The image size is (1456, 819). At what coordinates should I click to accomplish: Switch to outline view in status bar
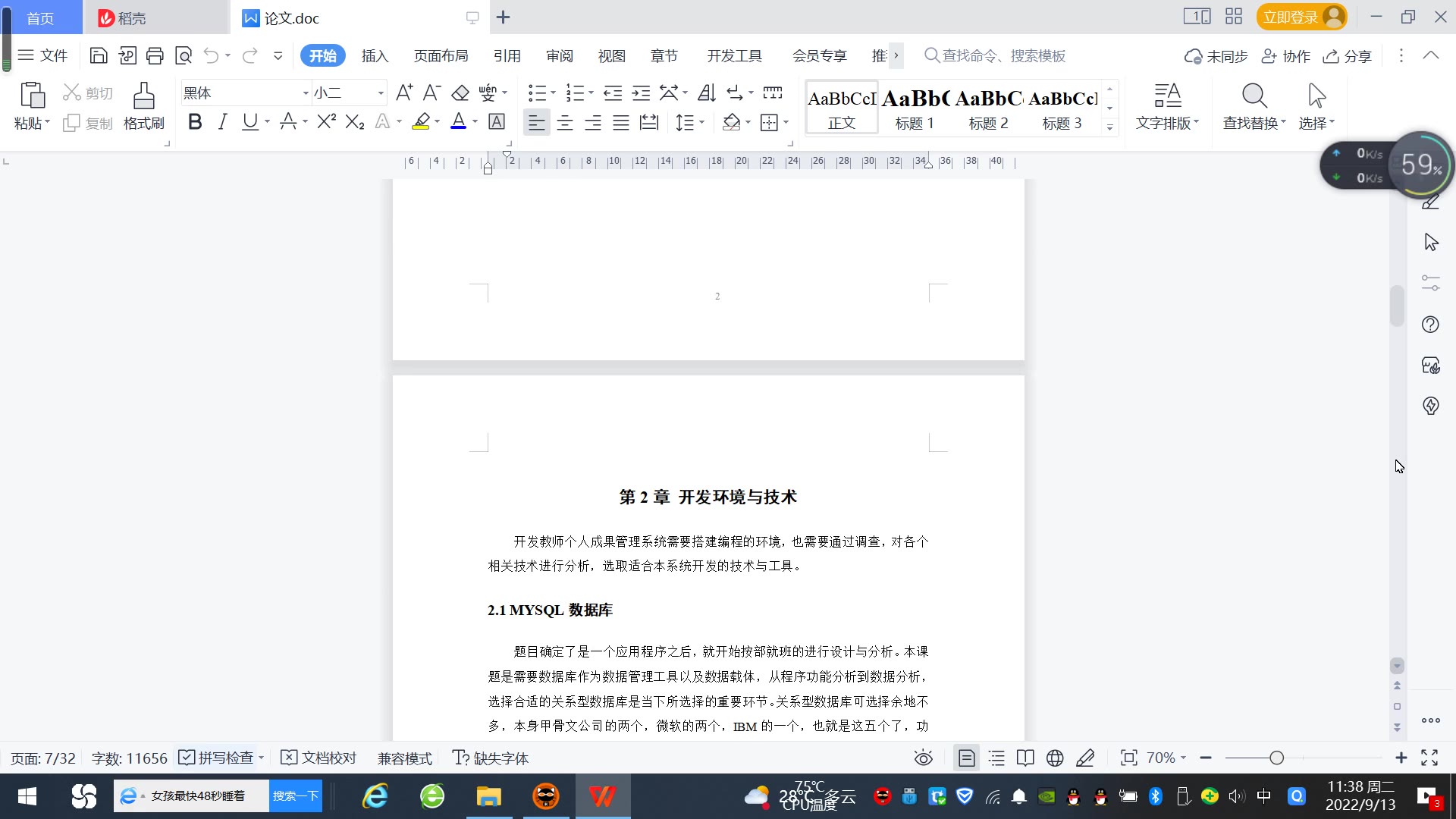tap(996, 758)
